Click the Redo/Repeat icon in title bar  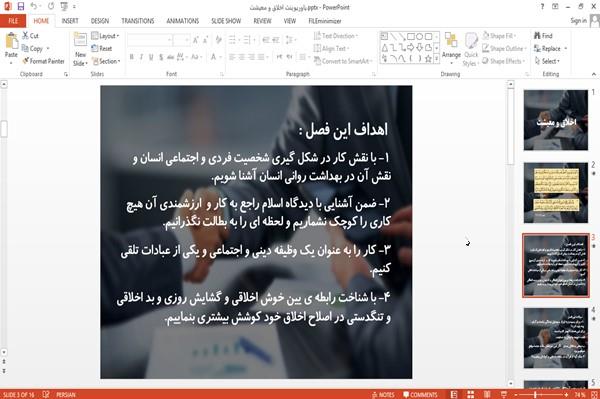(51, 6)
